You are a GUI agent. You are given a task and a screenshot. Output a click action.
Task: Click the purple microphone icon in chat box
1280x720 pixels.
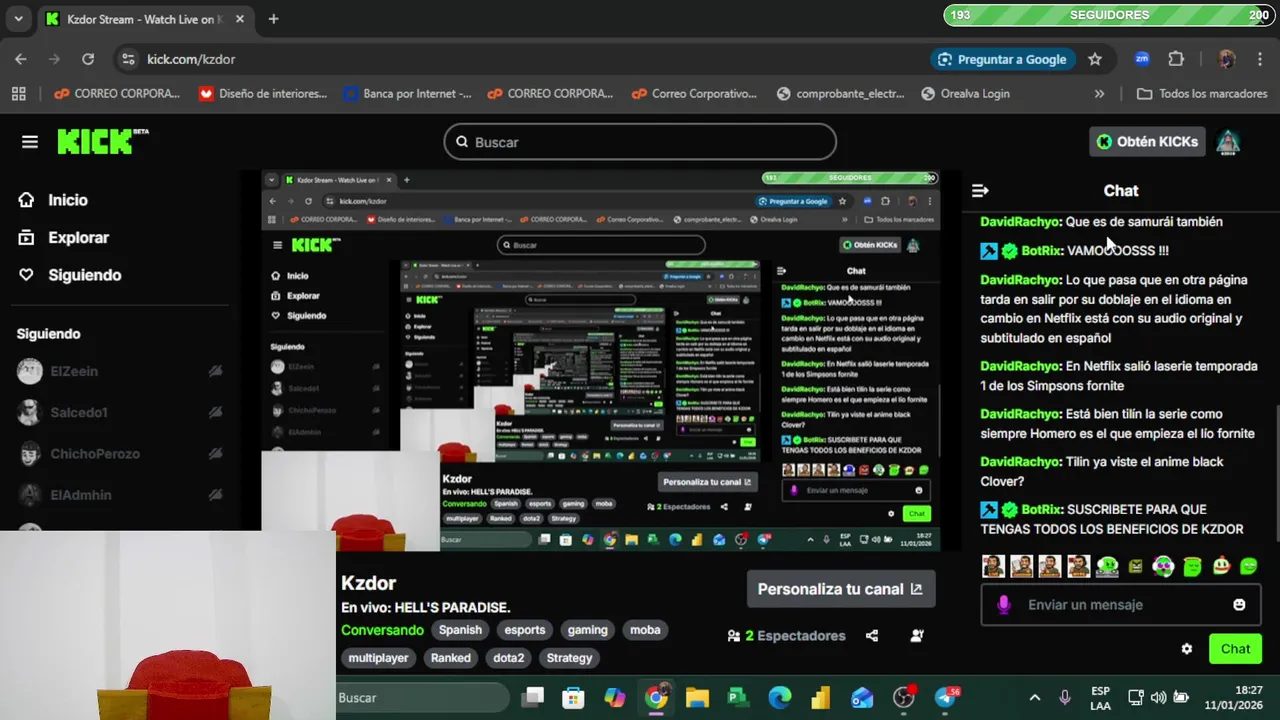point(1004,605)
